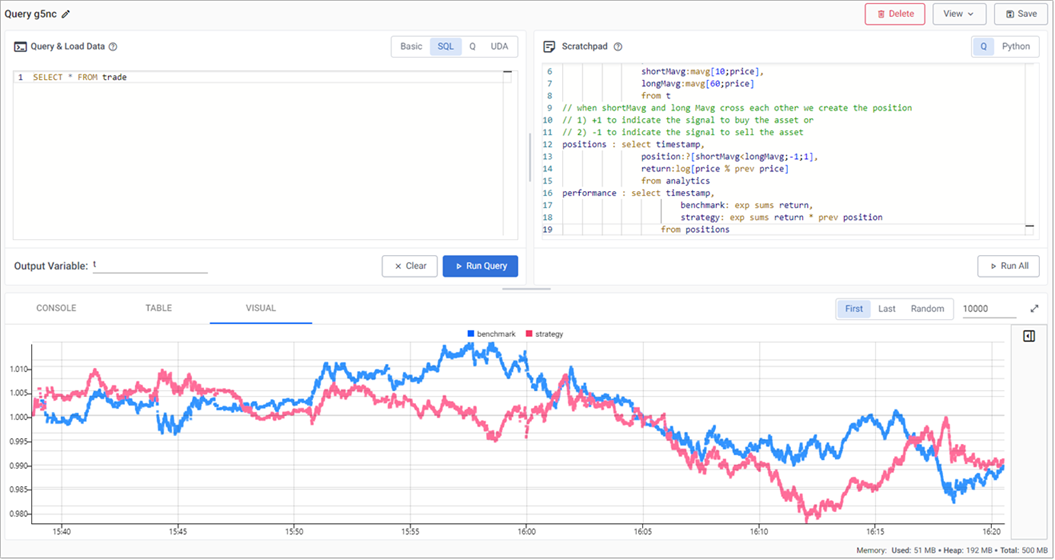Select the Random rows sampling option
The image size is (1055, 560).
(927, 309)
